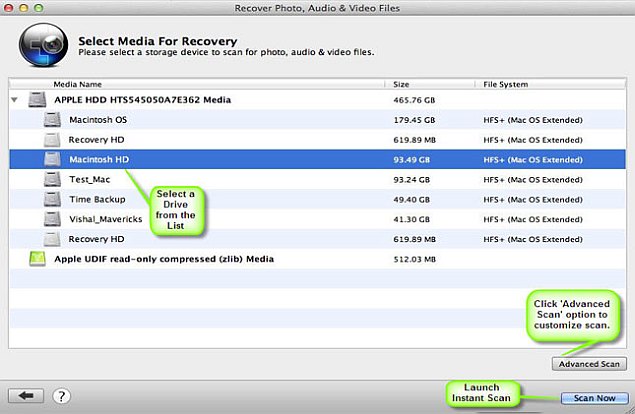635x414 pixels.
Task: Click the Test_Mac volume icon
Action: tap(52, 179)
